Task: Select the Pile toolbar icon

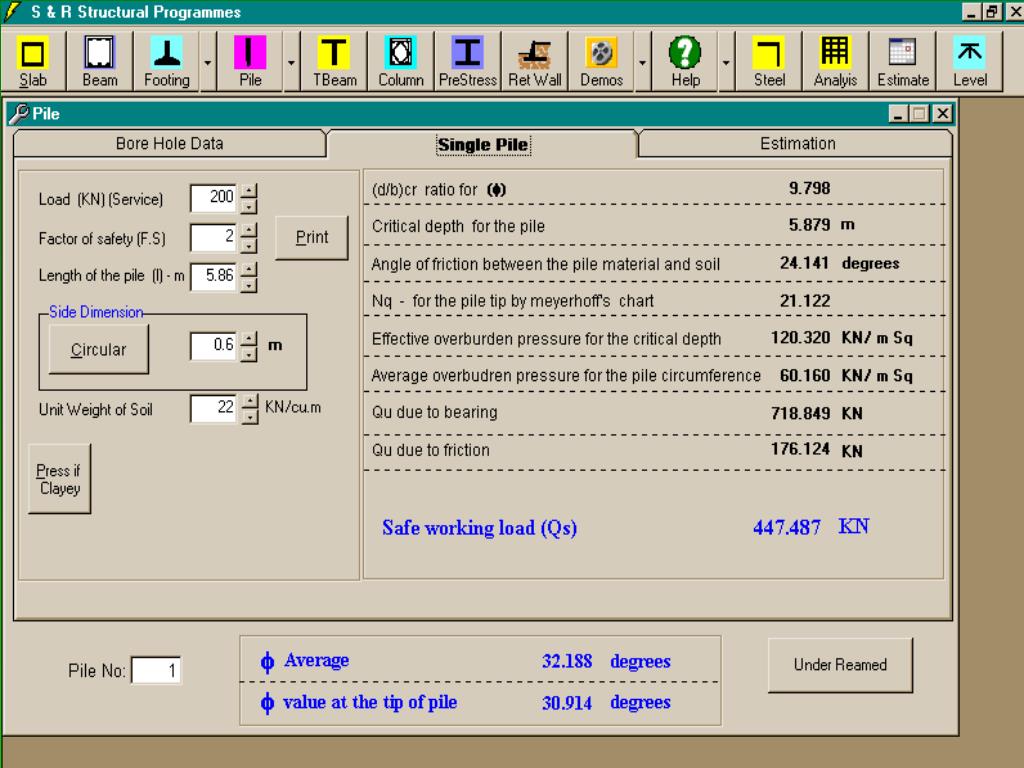Action: (250, 61)
